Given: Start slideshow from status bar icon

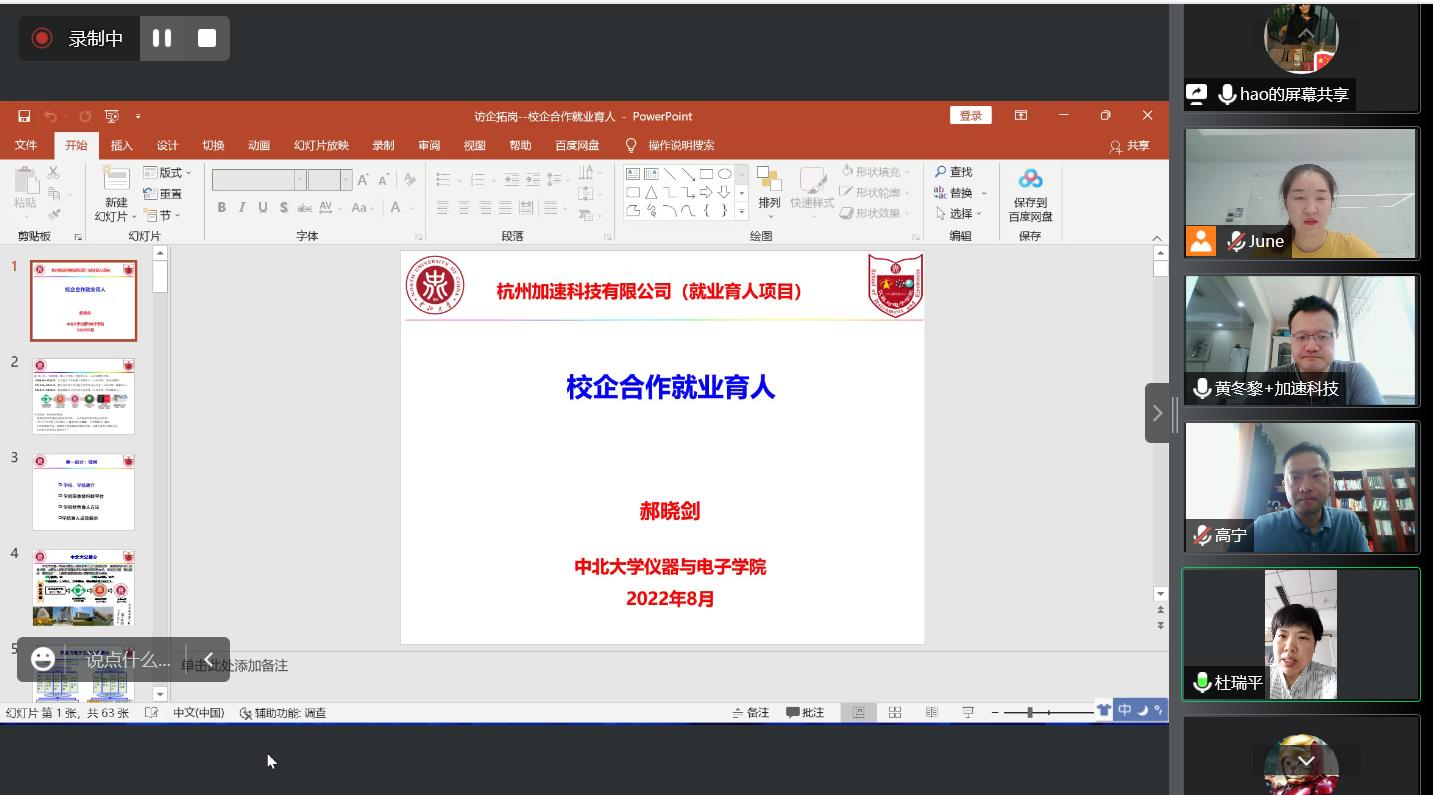Looking at the screenshot, I should click(968, 712).
